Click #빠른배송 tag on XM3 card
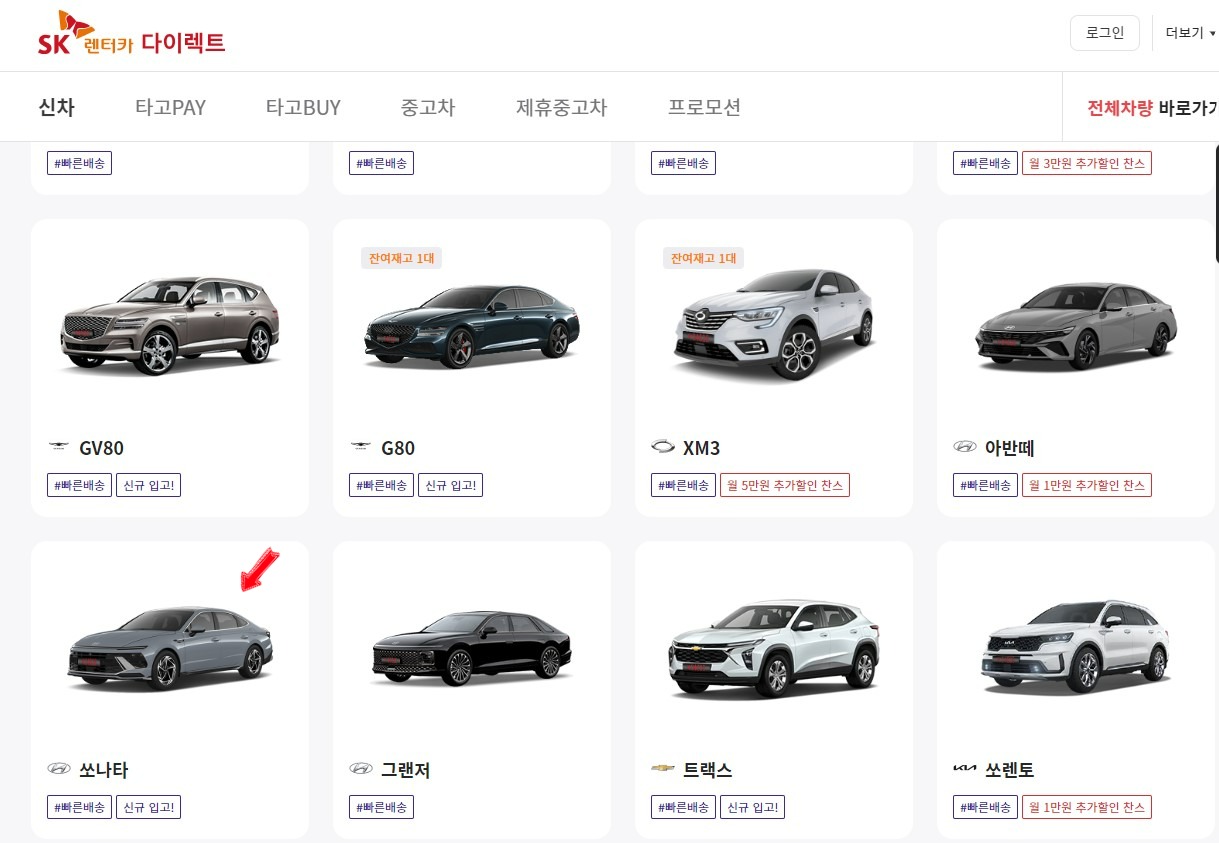1219x843 pixels. (x=683, y=485)
